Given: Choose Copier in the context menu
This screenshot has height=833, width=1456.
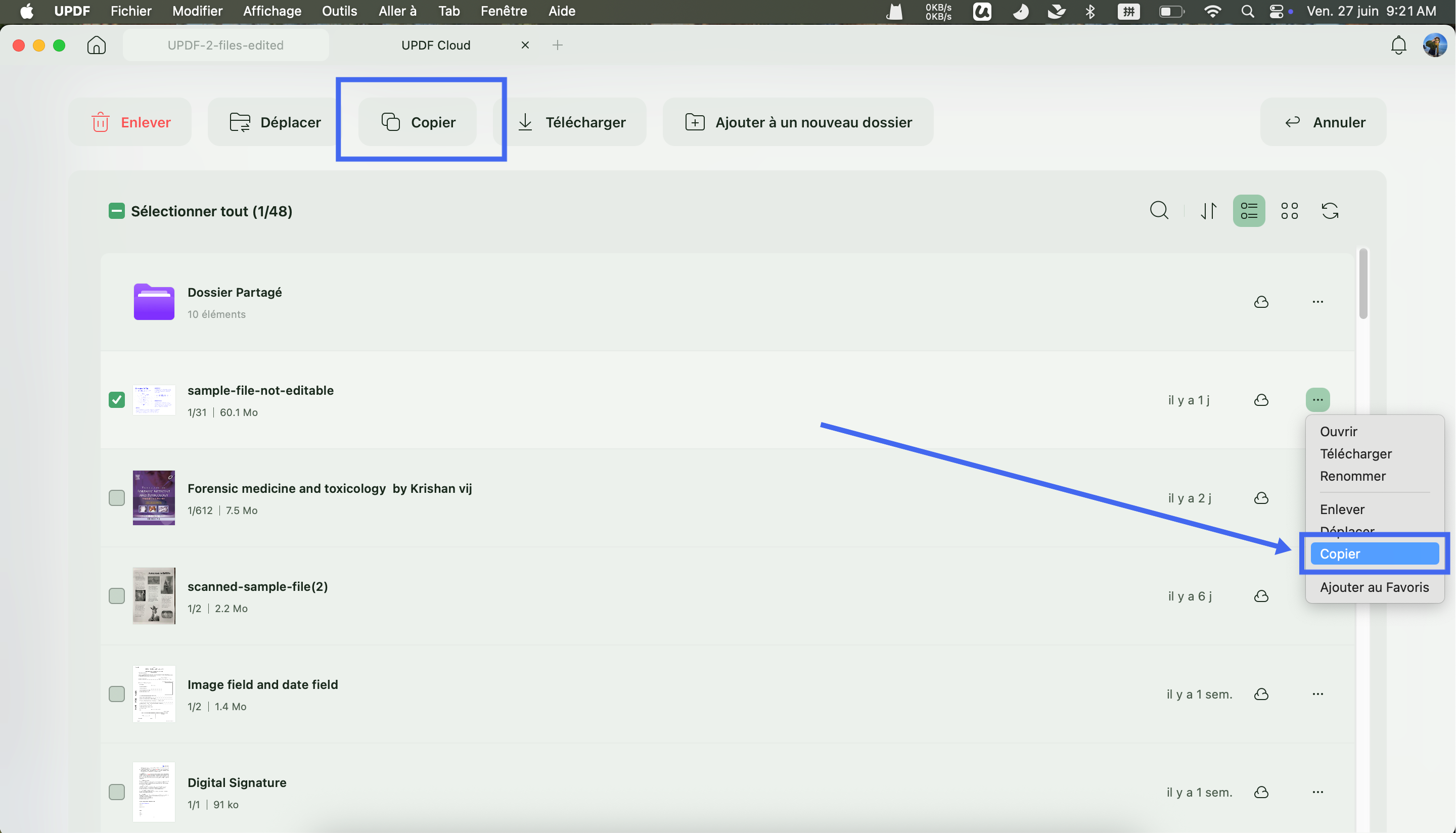Looking at the screenshot, I should tap(1374, 554).
